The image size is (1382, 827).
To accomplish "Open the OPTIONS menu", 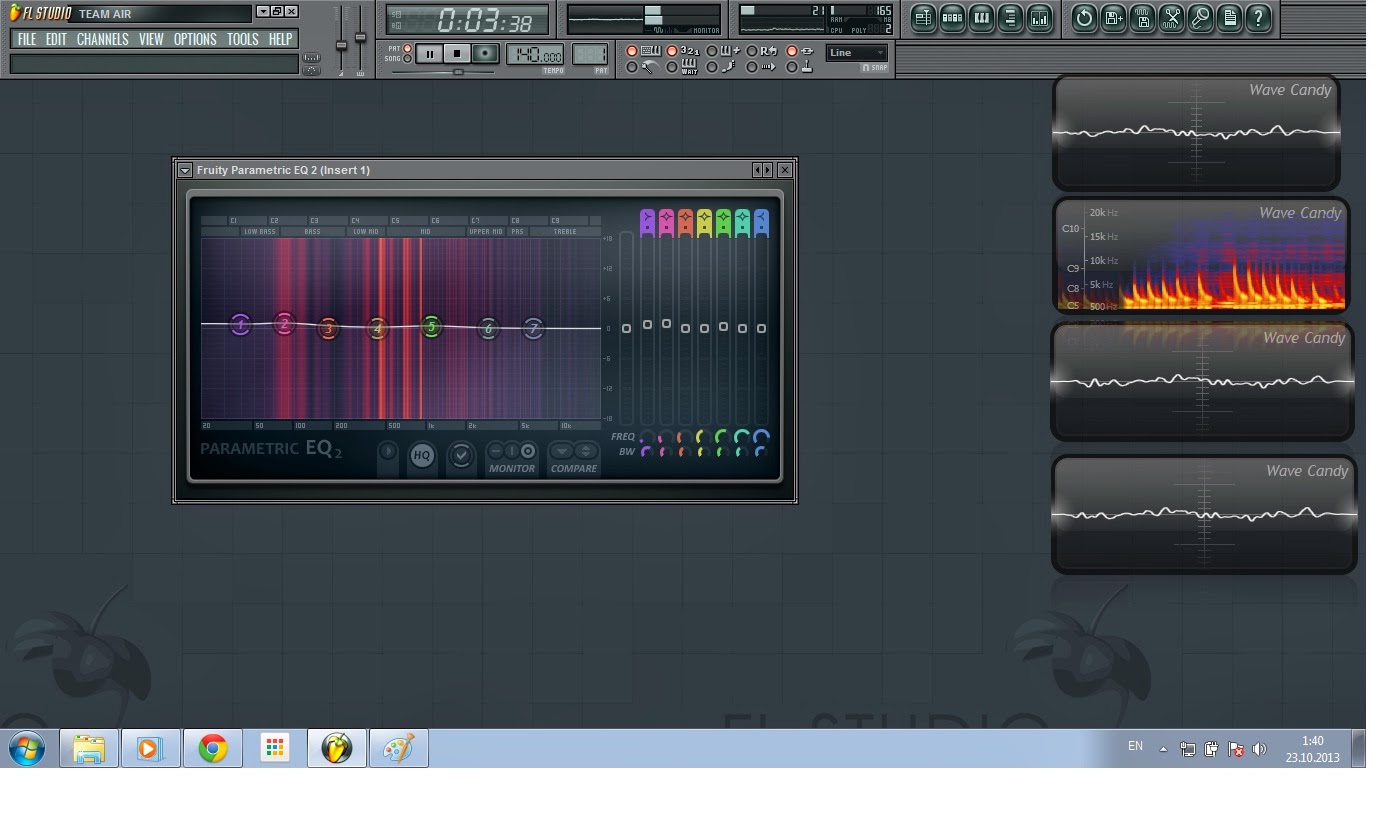I will [195, 39].
